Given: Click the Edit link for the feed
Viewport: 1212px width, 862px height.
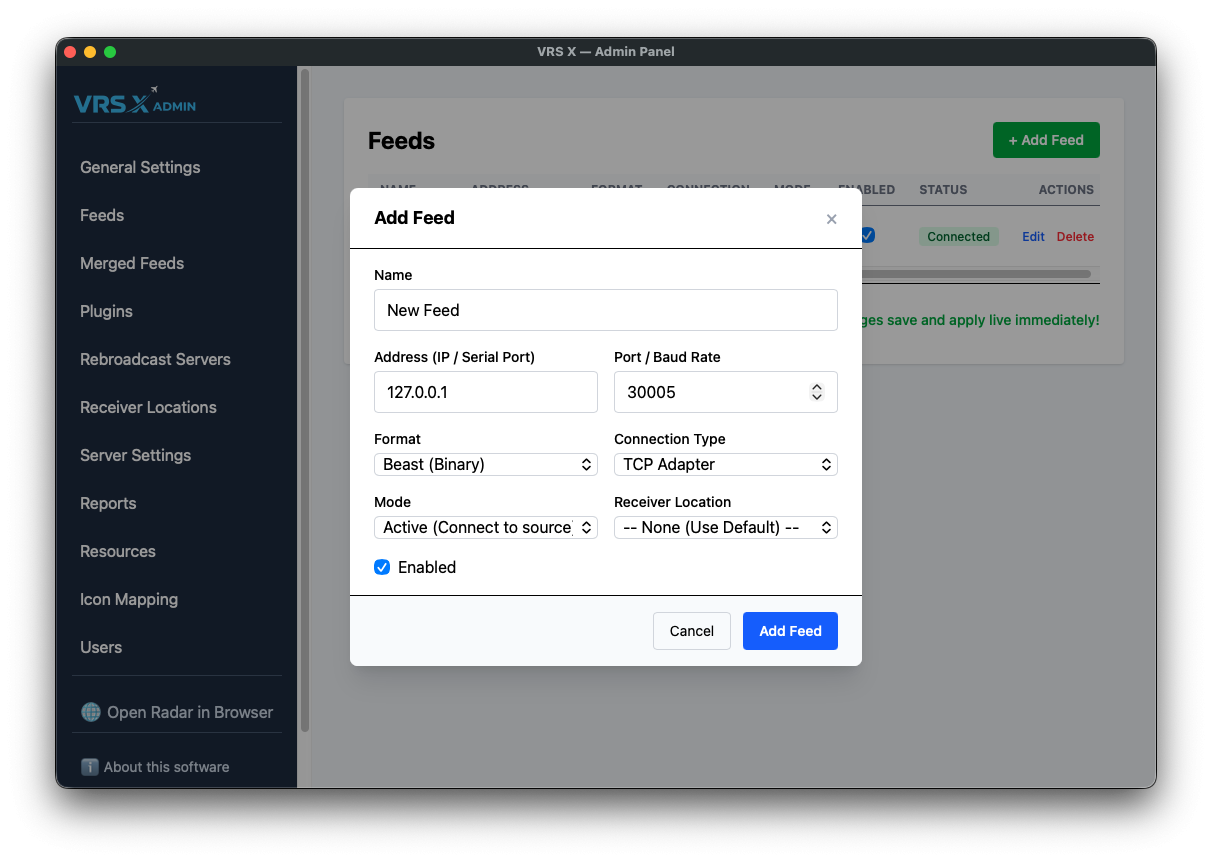Looking at the screenshot, I should (x=1033, y=237).
